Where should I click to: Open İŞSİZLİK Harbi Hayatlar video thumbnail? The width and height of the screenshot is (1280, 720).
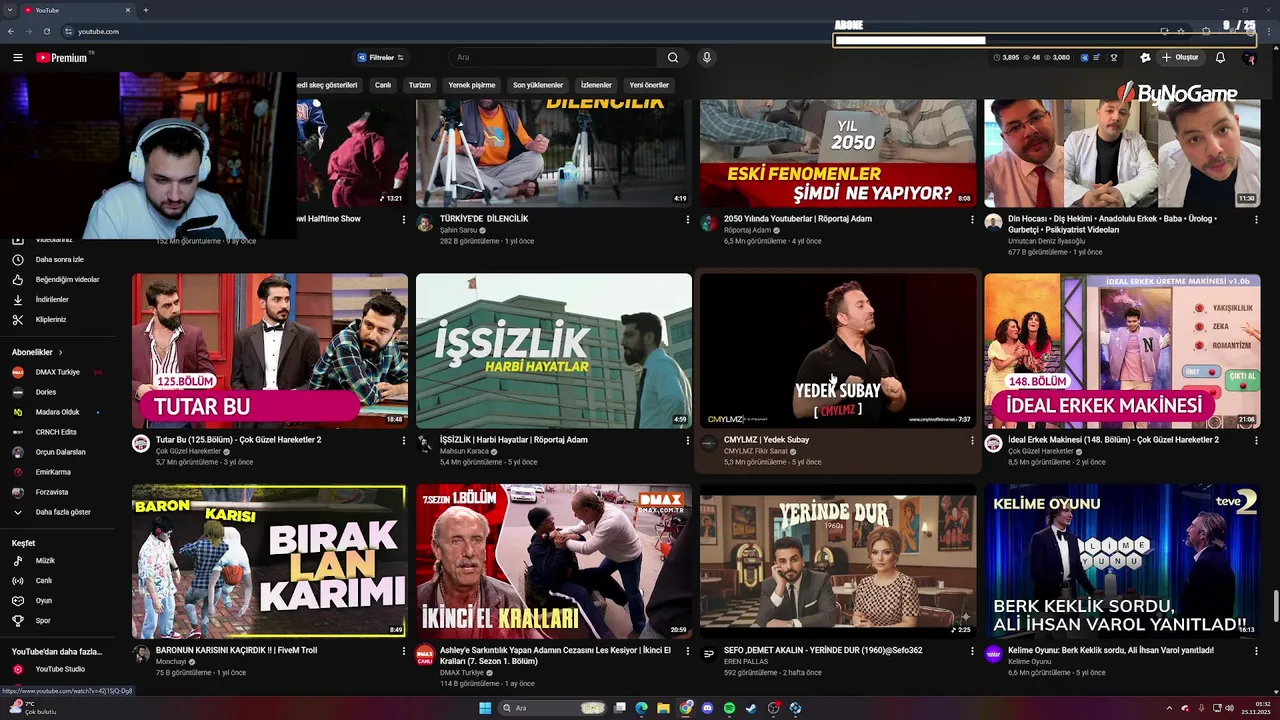pos(554,351)
